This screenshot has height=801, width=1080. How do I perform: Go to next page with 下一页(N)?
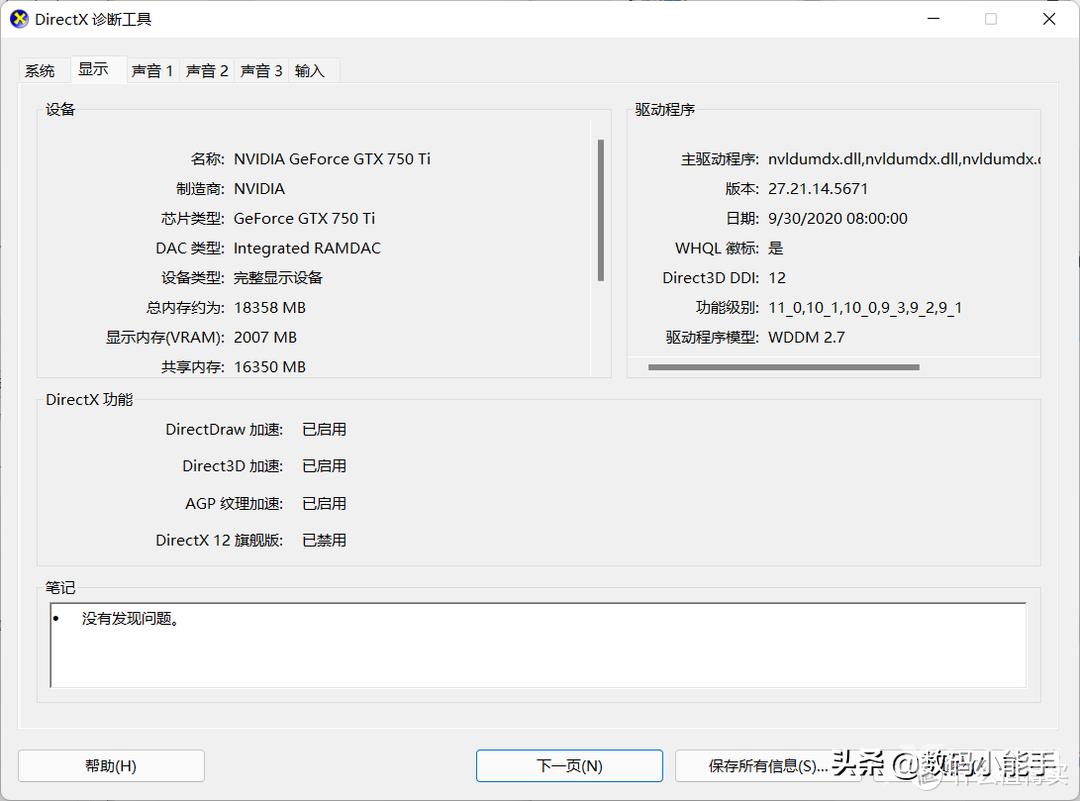(570, 766)
